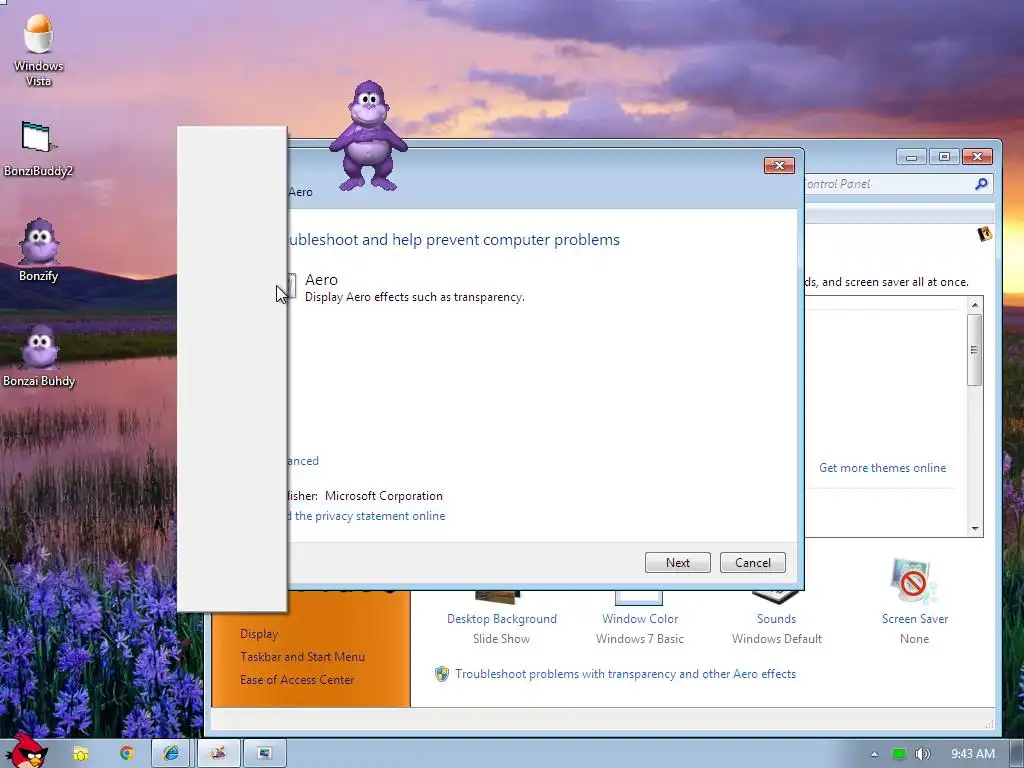Open the volume speaker tray icon
The image size is (1024, 768).
click(923, 754)
